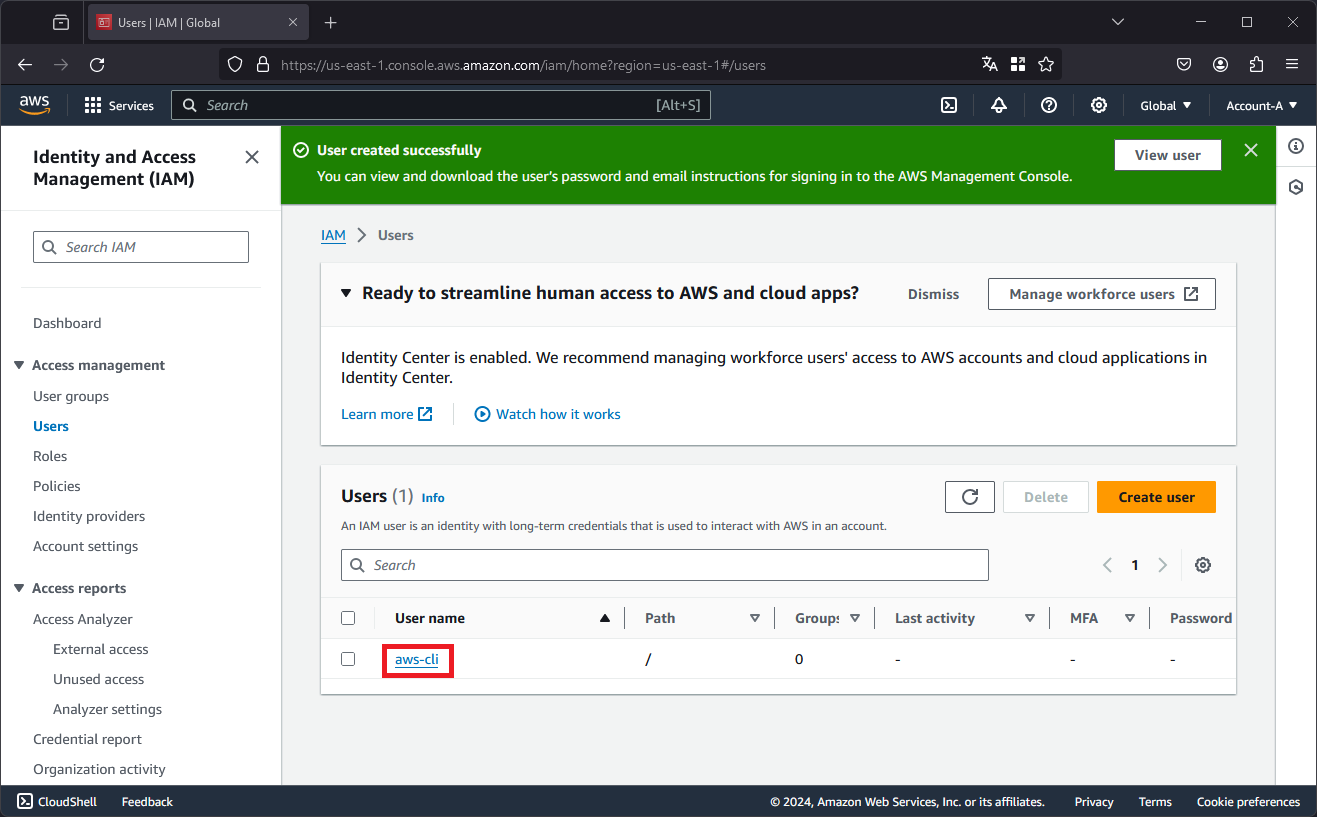Open console settings gear in top bar
The height and width of the screenshot is (817, 1317).
(x=1099, y=105)
